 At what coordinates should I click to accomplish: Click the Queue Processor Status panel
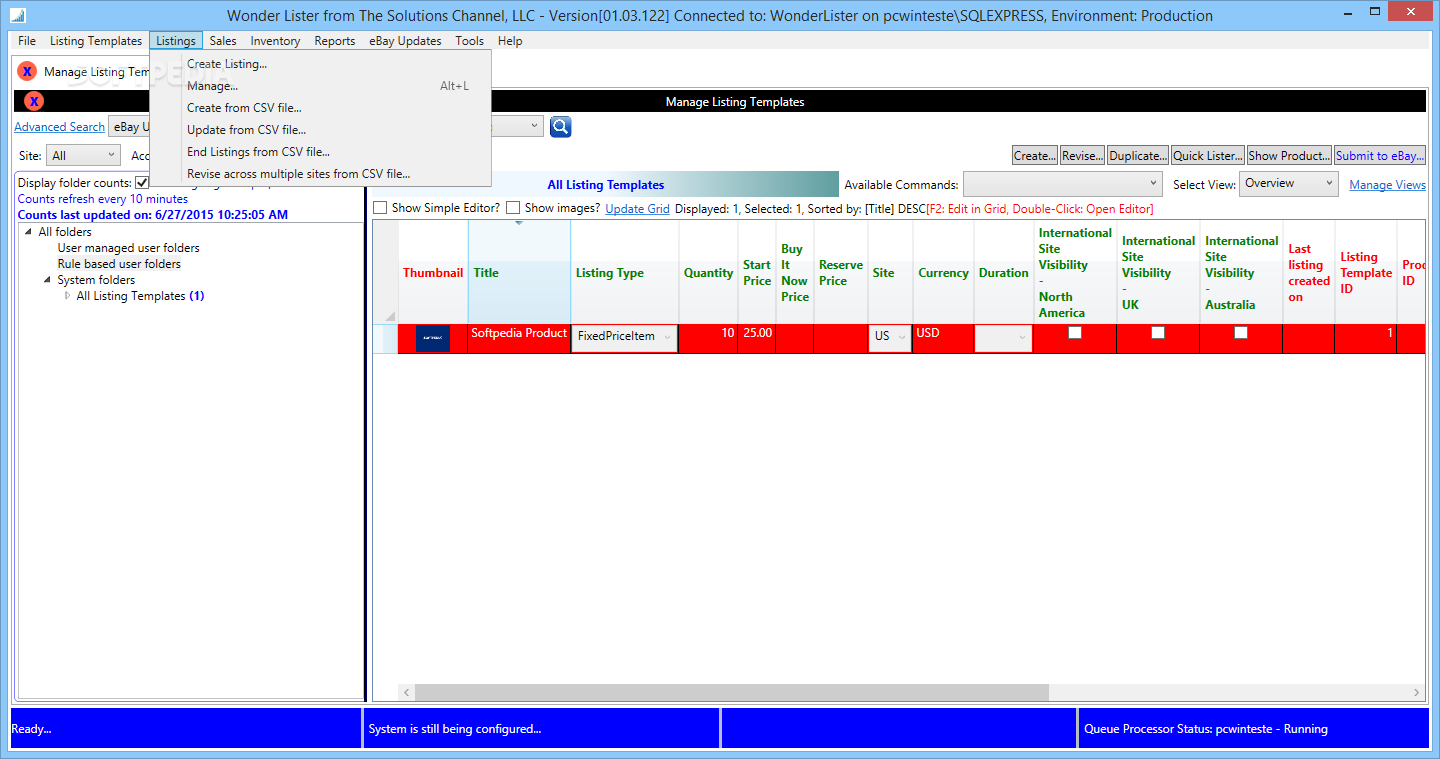click(x=1253, y=729)
